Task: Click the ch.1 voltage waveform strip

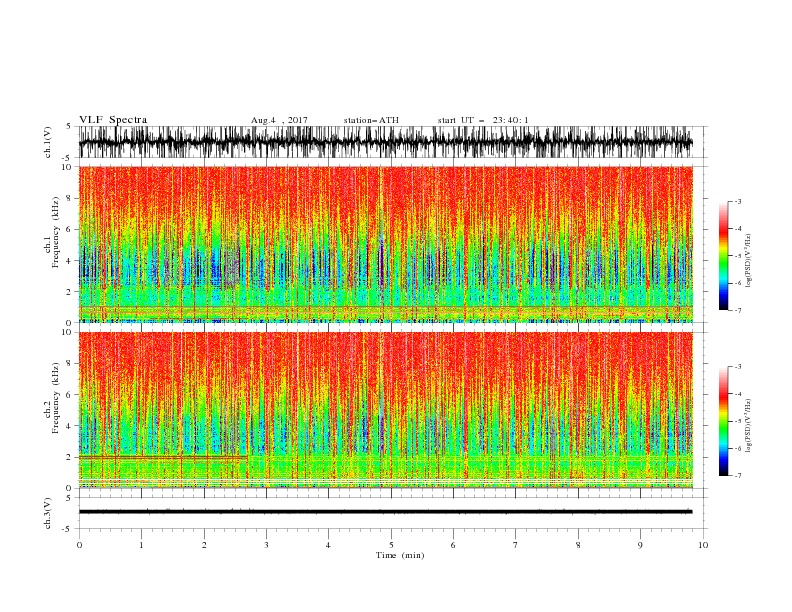Action: 385,142
